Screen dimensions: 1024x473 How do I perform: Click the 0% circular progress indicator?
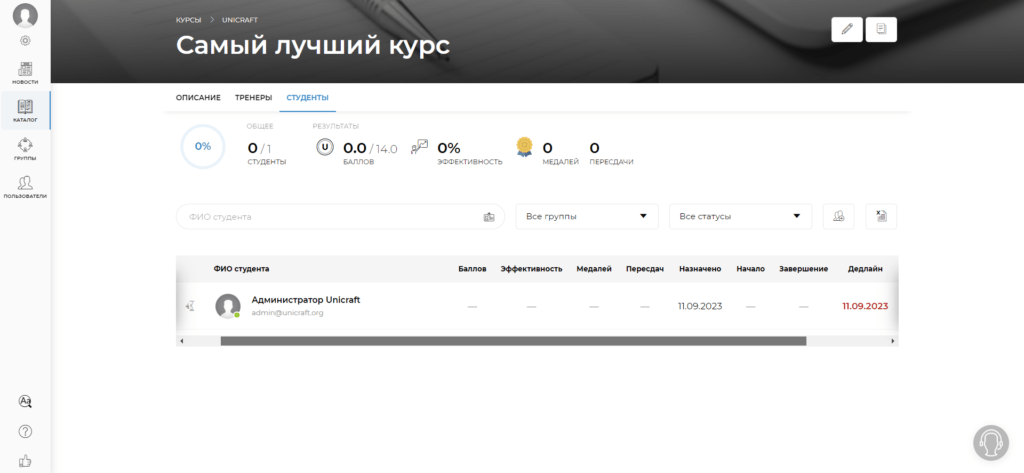(203, 146)
